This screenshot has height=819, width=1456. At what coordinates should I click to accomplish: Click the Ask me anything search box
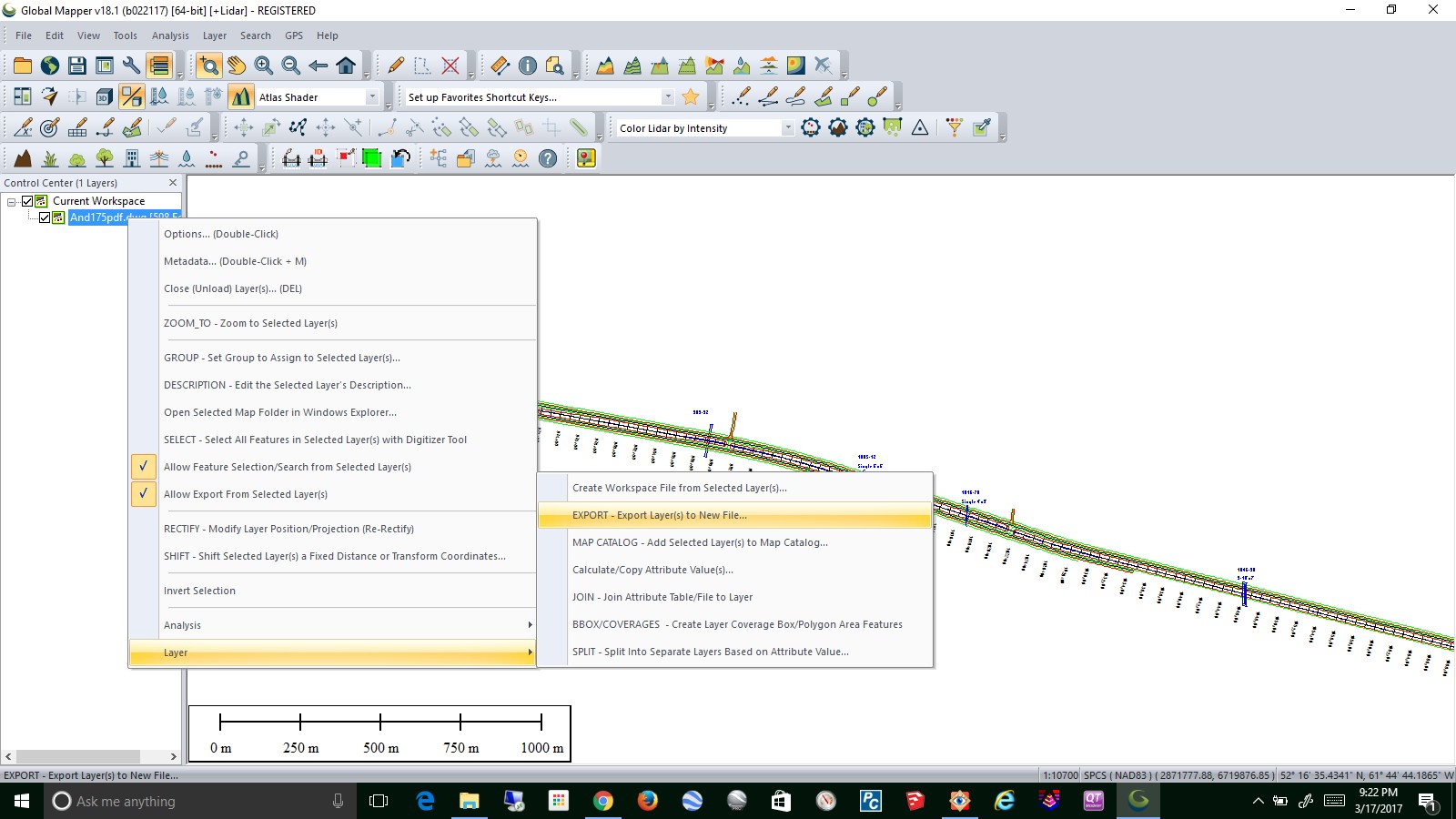200,801
